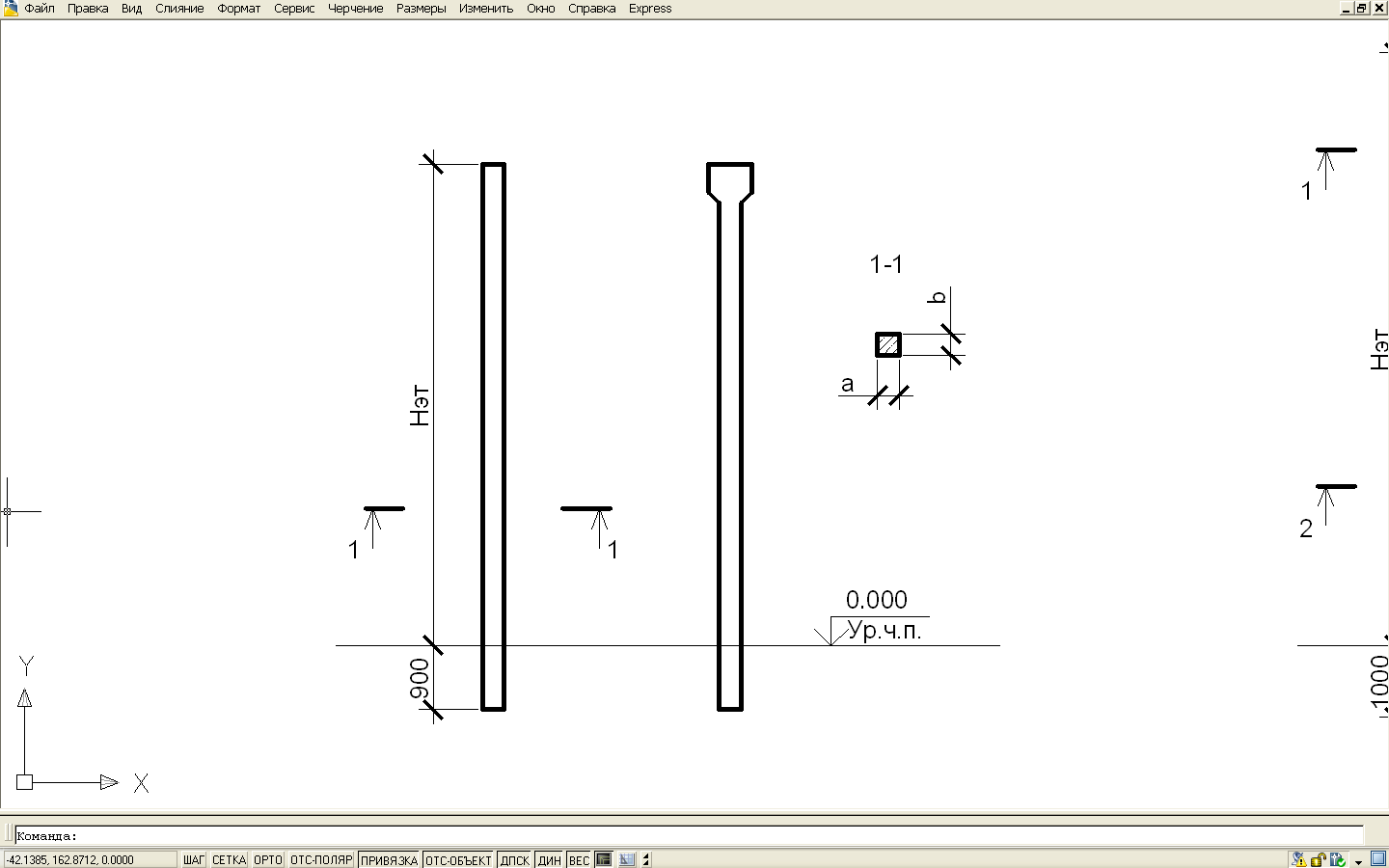Click the drawing window restore button
Viewport: 1389px width, 868px height.
(x=1362, y=9)
